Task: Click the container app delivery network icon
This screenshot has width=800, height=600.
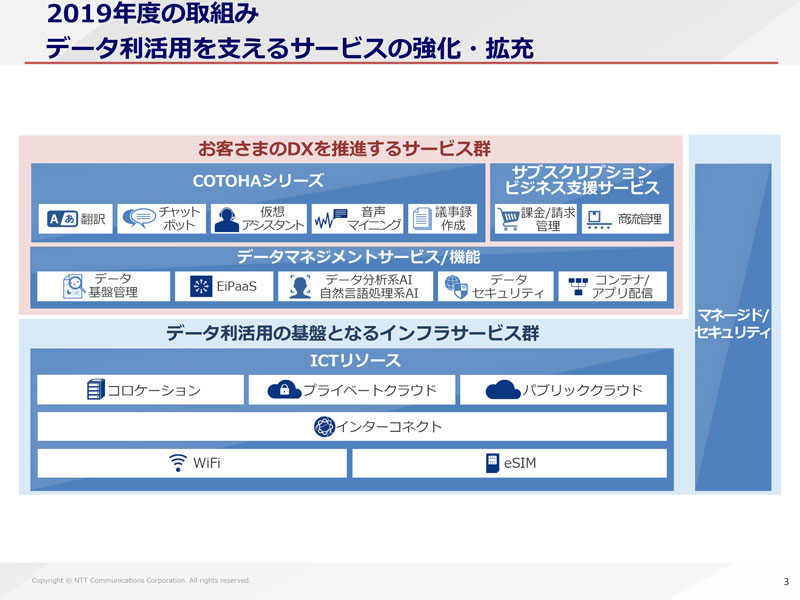Action: pyautogui.click(x=578, y=286)
